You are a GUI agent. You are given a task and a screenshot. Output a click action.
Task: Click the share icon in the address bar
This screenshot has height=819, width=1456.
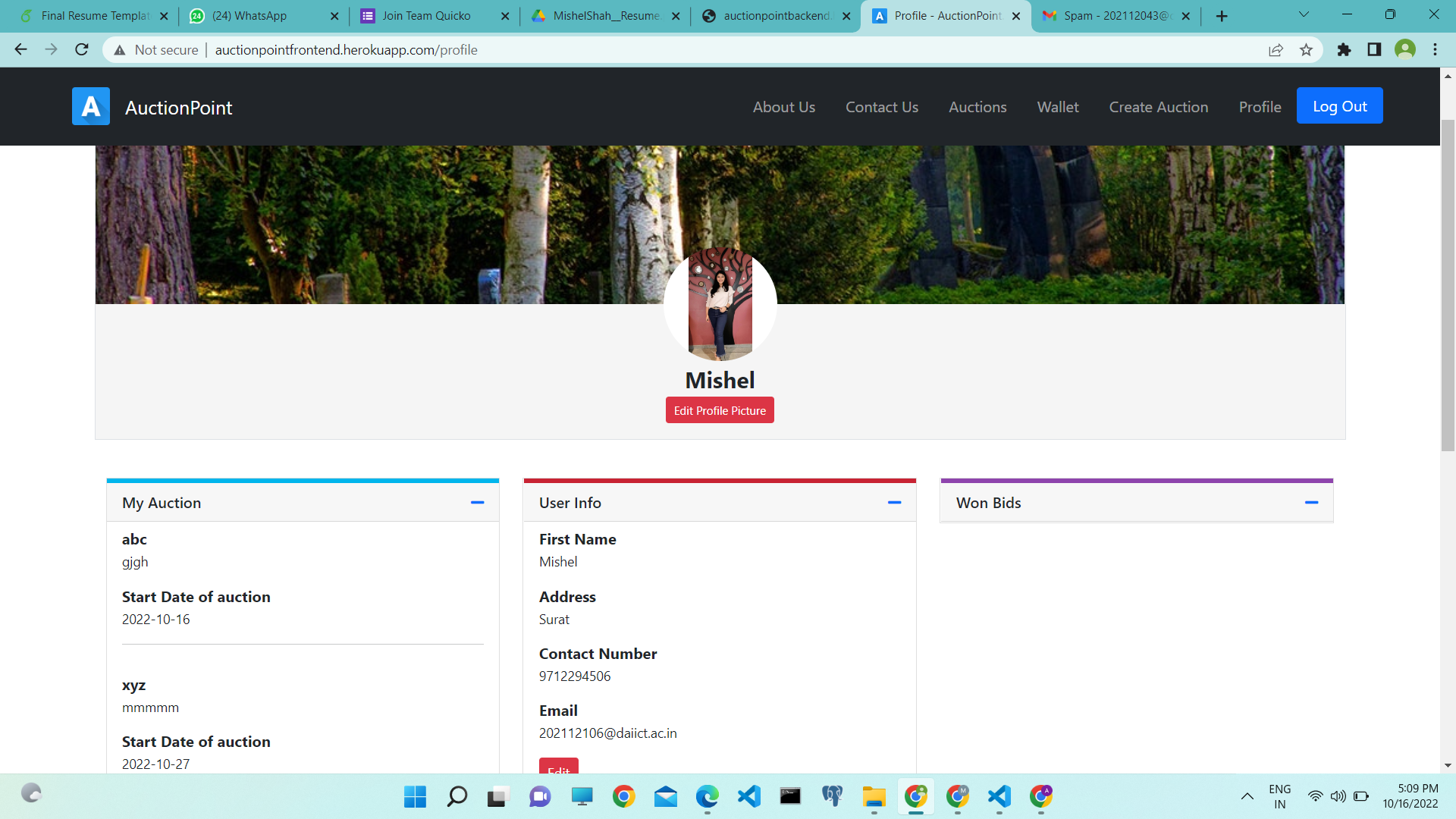(x=1276, y=49)
